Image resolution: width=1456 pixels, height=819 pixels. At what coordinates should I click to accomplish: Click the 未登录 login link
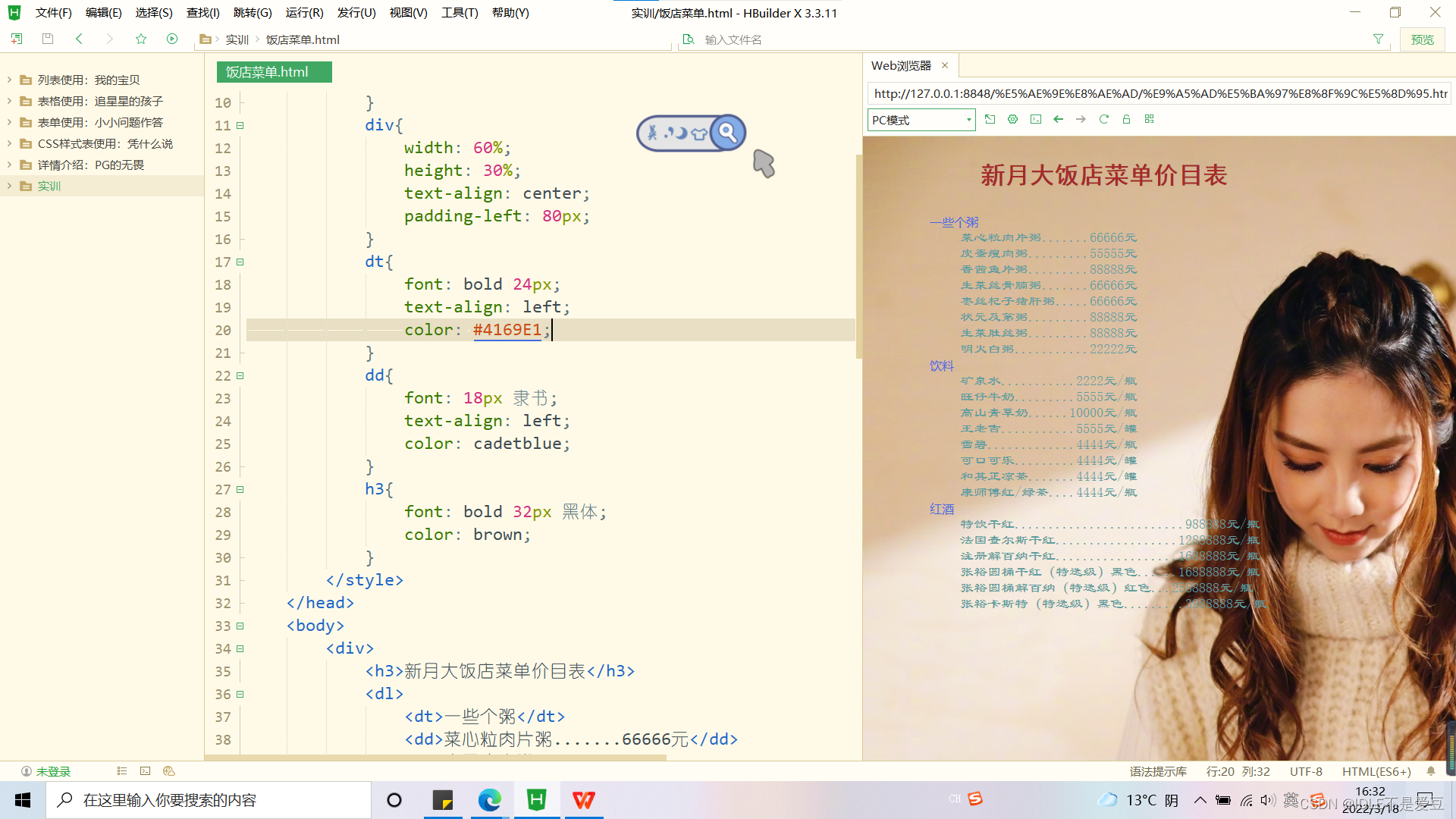53,771
